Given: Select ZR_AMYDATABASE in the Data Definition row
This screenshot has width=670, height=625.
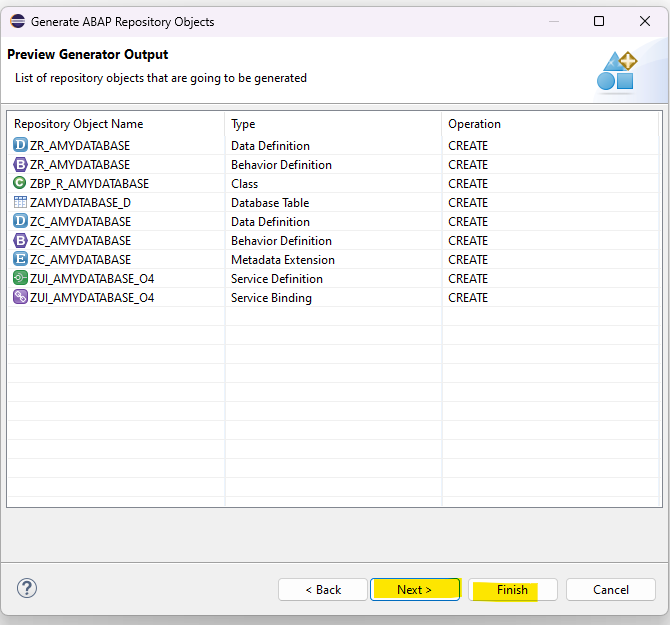Looking at the screenshot, I should tap(80, 146).
